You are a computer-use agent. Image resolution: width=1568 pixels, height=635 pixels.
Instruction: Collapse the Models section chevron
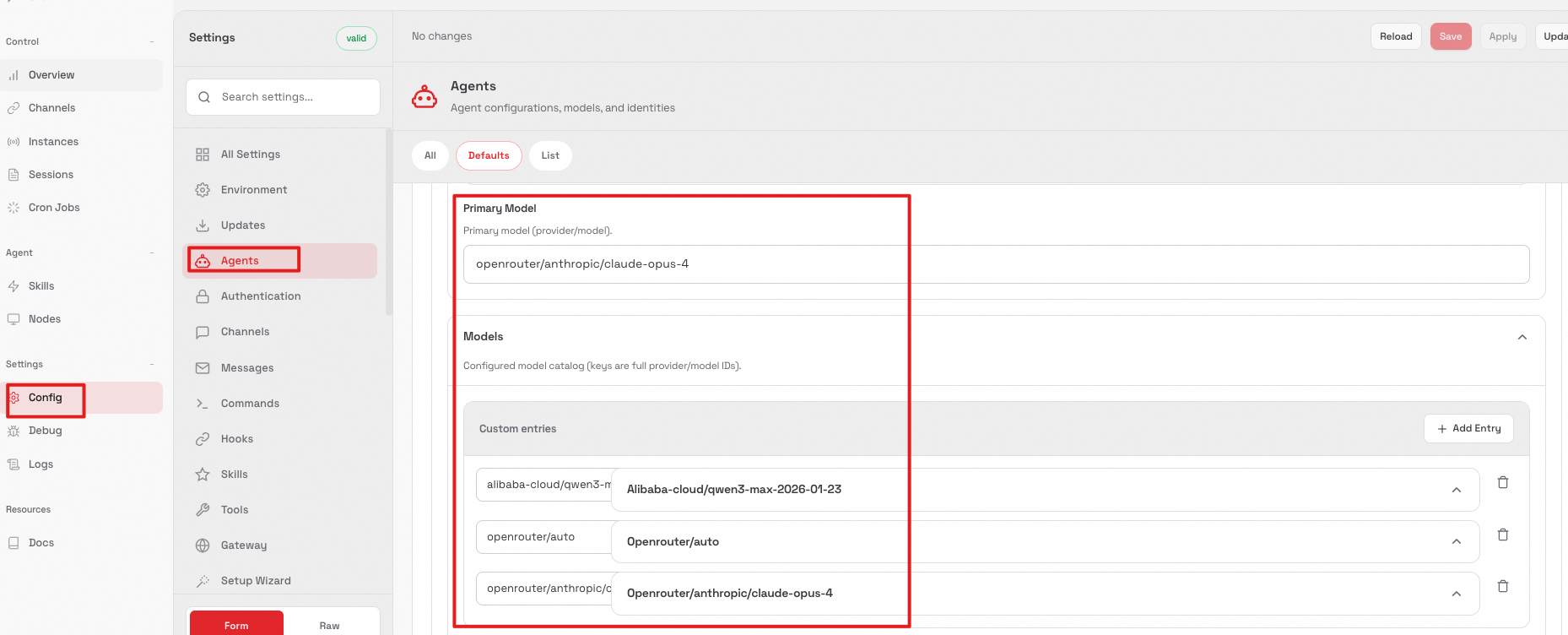(1522, 337)
